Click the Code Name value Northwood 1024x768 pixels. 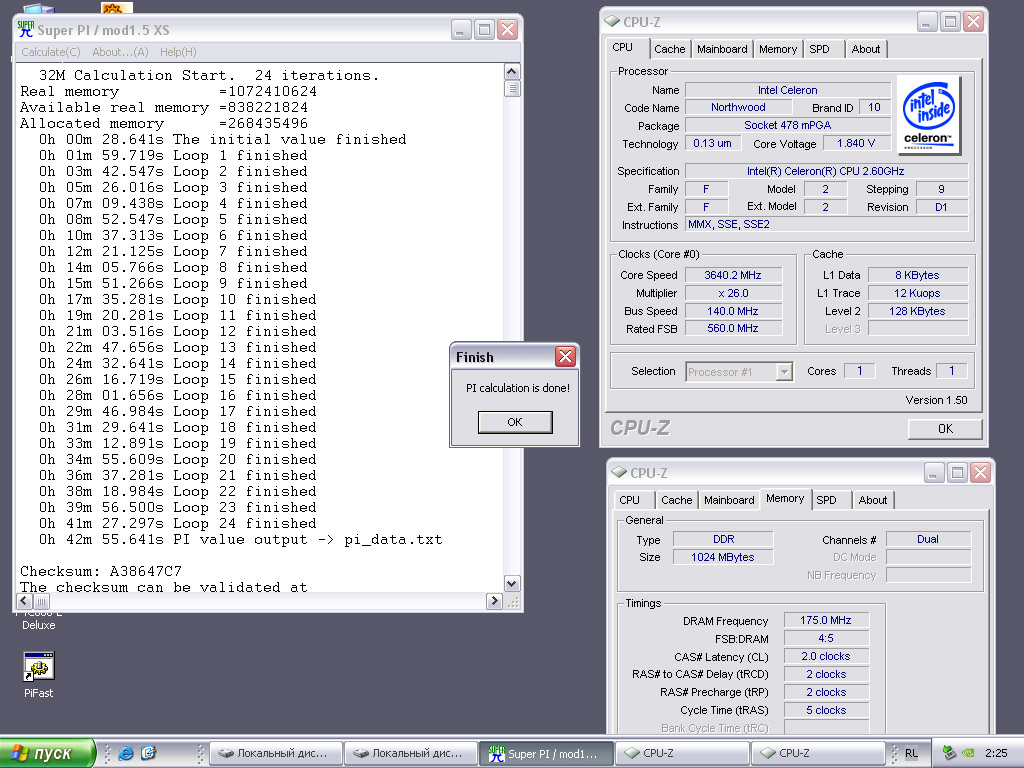[x=738, y=107]
